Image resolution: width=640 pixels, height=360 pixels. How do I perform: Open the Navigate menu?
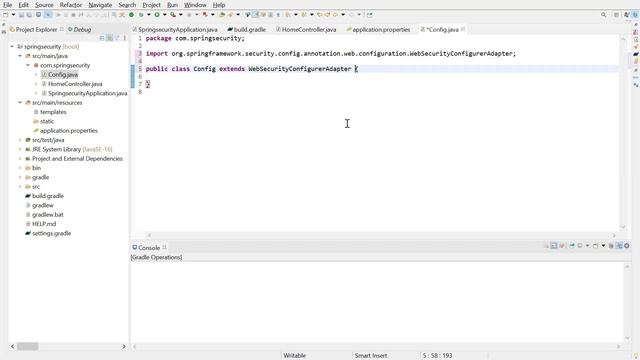[x=100, y=5]
